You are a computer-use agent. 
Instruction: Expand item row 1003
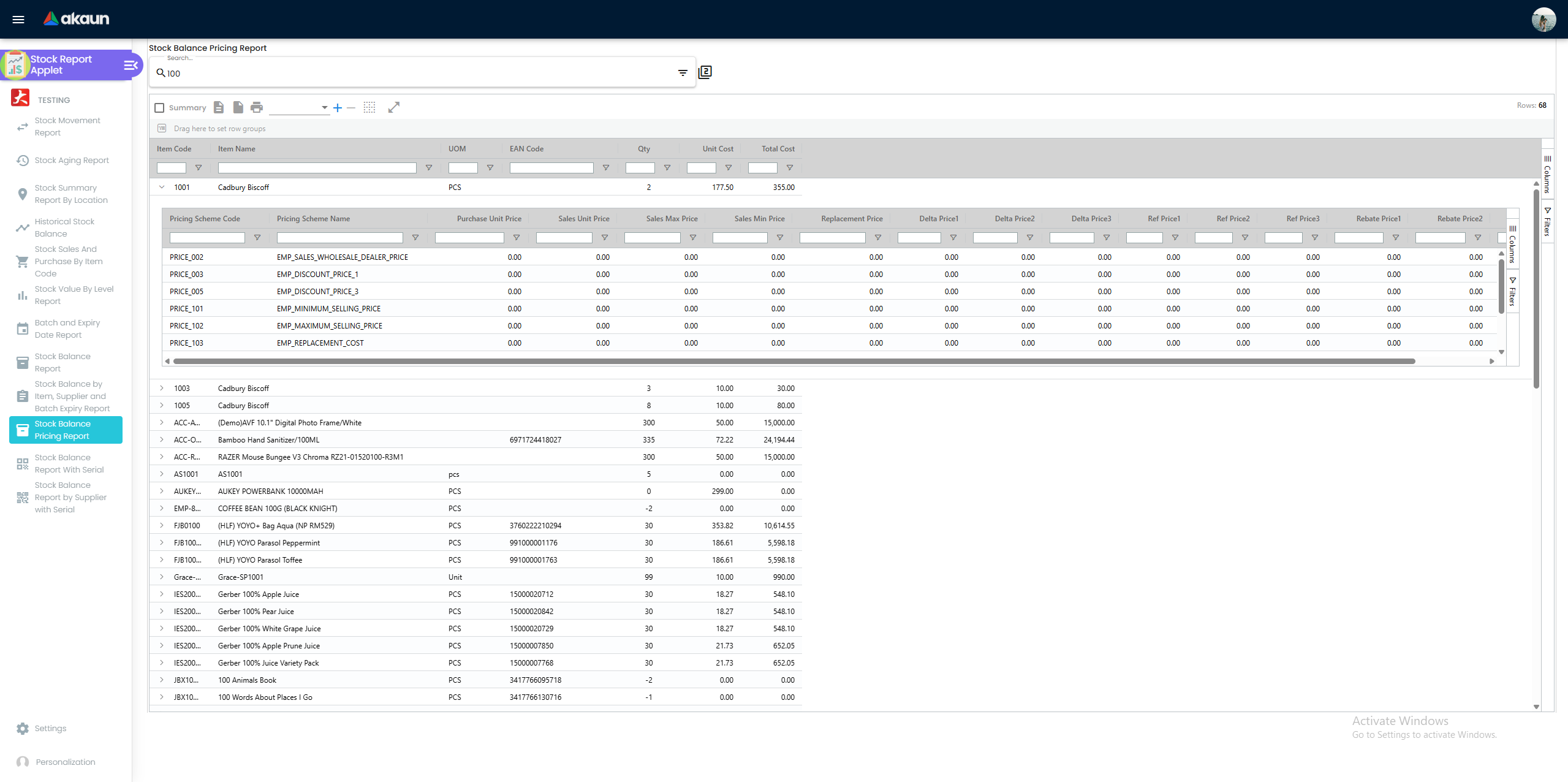[x=162, y=389]
